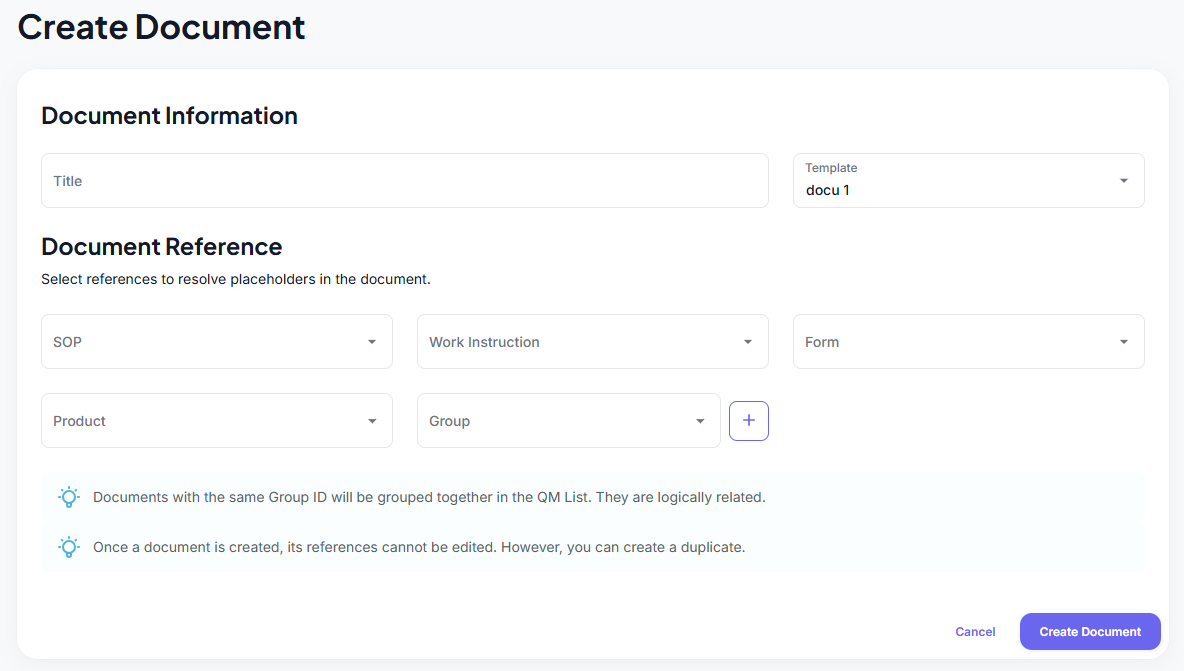Open the Work Instruction dropdown

click(592, 341)
